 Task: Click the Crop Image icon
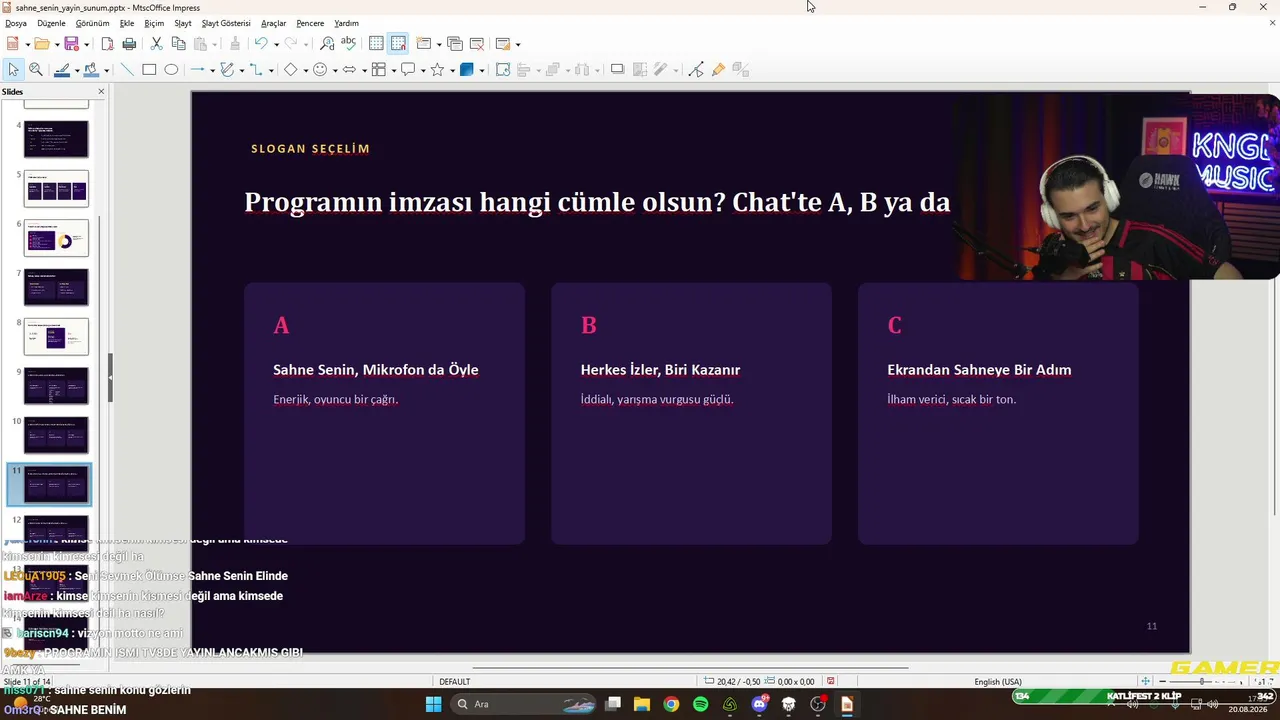(639, 70)
